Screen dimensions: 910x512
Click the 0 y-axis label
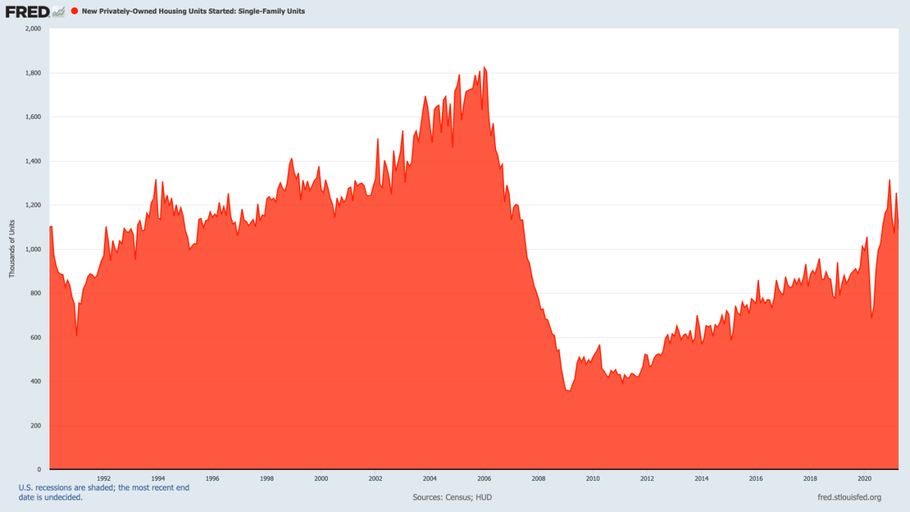click(38, 469)
